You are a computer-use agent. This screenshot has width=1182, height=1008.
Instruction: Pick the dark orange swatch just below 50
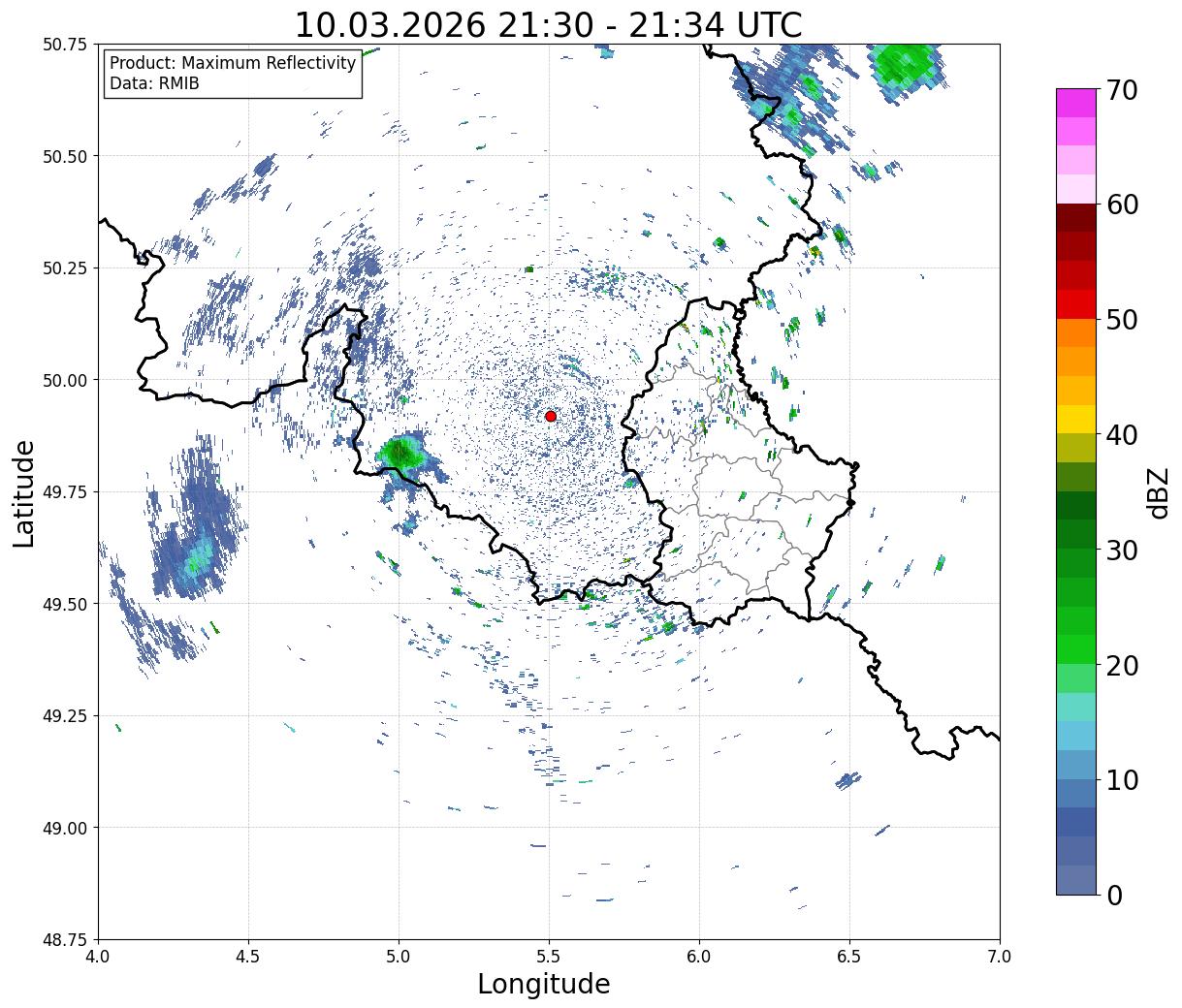[x=1076, y=333]
